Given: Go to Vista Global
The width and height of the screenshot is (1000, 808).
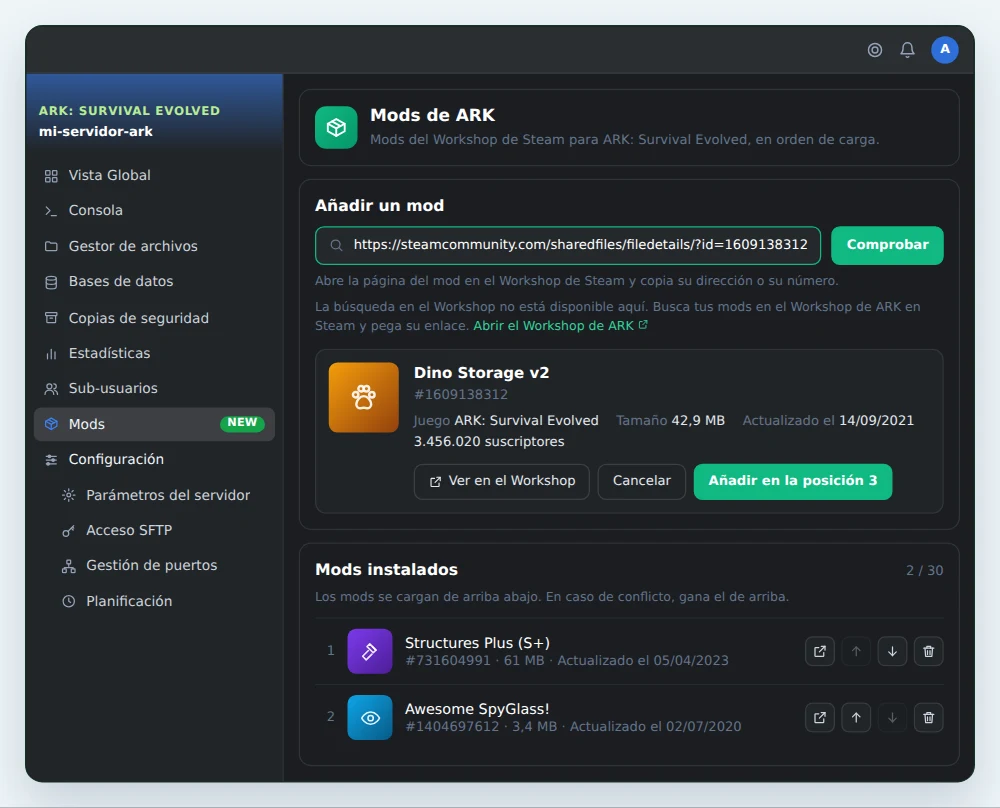Looking at the screenshot, I should 154,175.
